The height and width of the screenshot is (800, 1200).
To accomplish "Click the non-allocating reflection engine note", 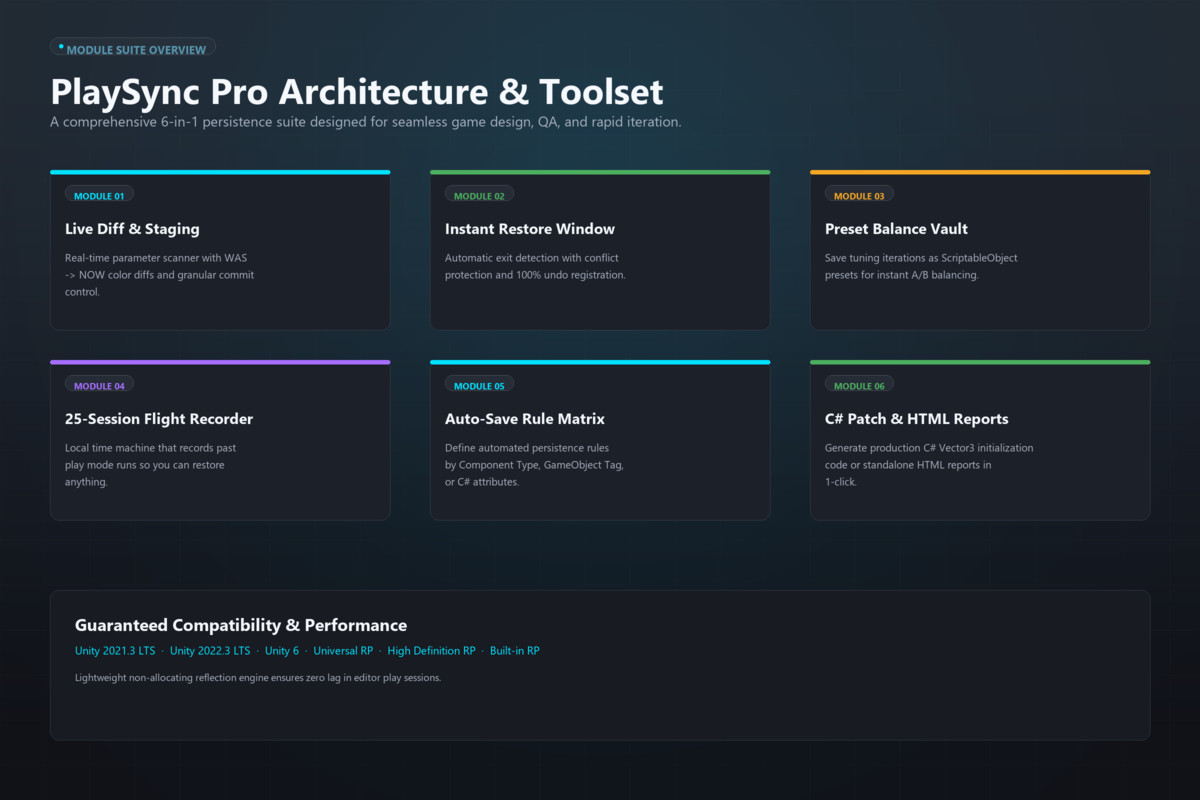I will tap(258, 678).
